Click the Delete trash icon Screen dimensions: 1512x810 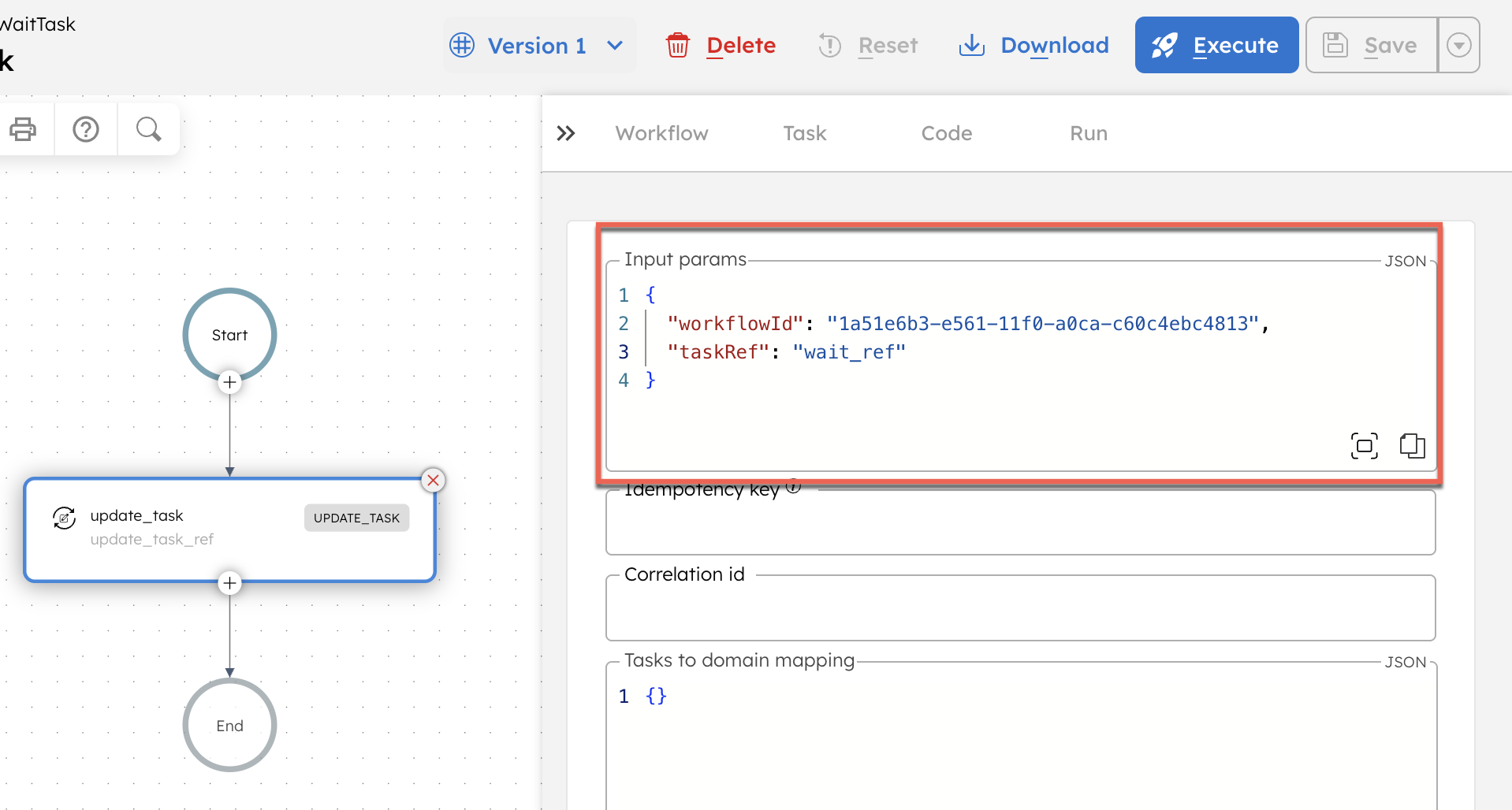coord(678,45)
